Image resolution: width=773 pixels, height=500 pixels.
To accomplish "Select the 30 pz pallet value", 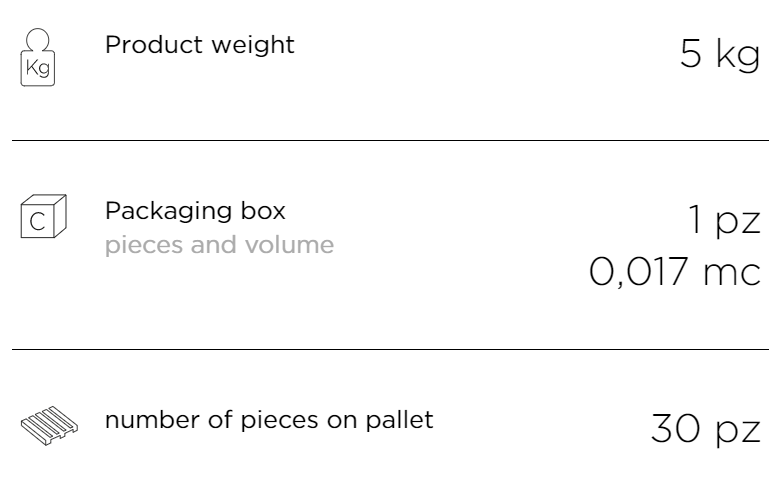I will [x=705, y=429].
